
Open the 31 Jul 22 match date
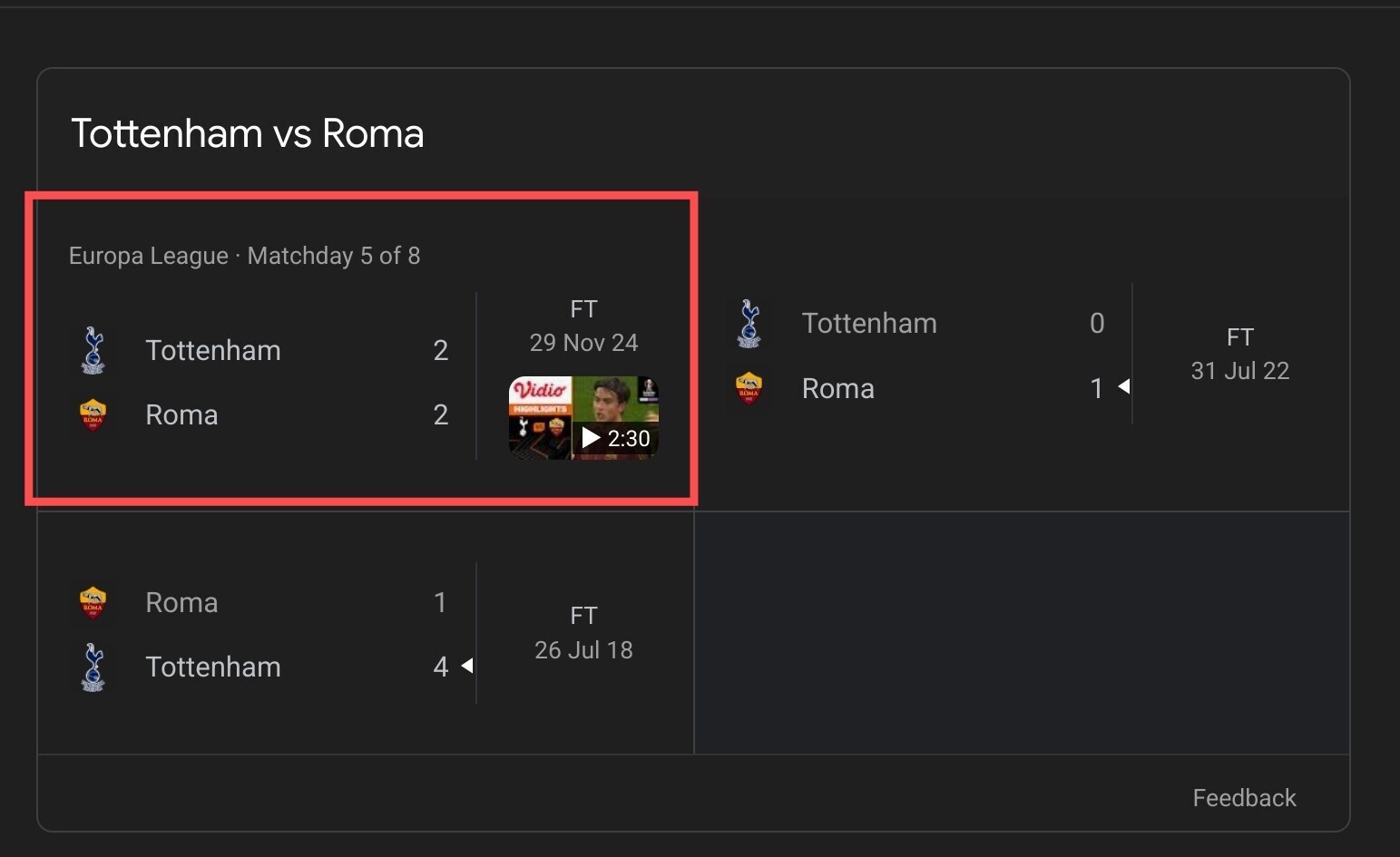pyautogui.click(x=1239, y=371)
